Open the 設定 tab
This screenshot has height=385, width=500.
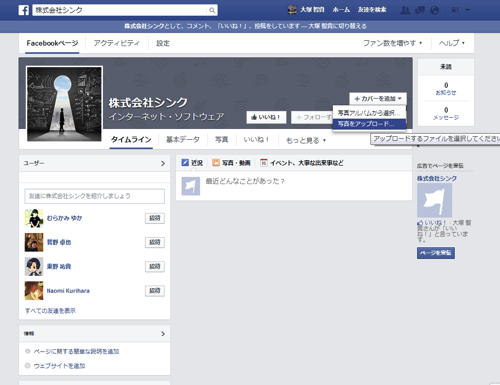[x=163, y=43]
